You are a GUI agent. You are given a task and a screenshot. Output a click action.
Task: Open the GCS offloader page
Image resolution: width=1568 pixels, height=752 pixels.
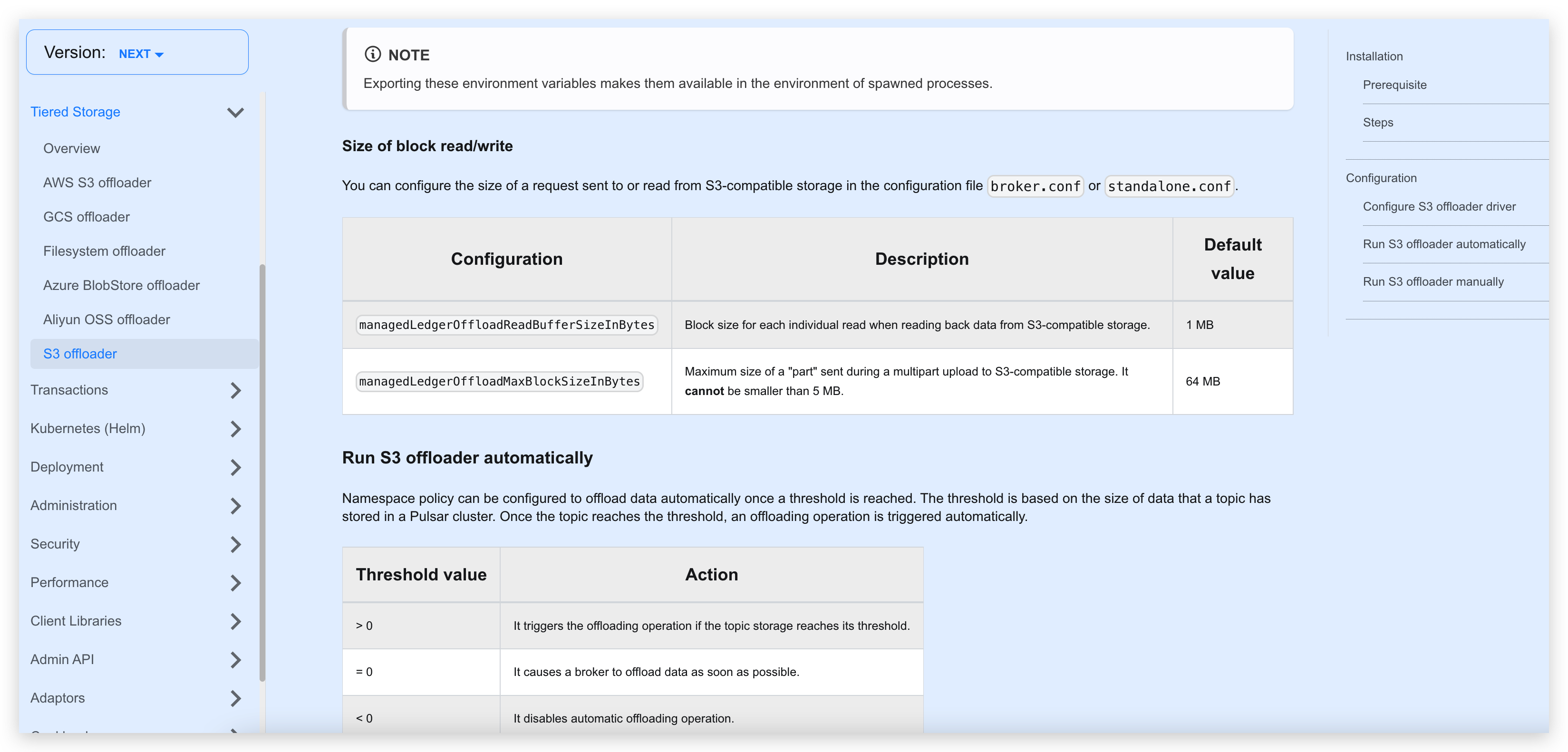click(x=86, y=217)
